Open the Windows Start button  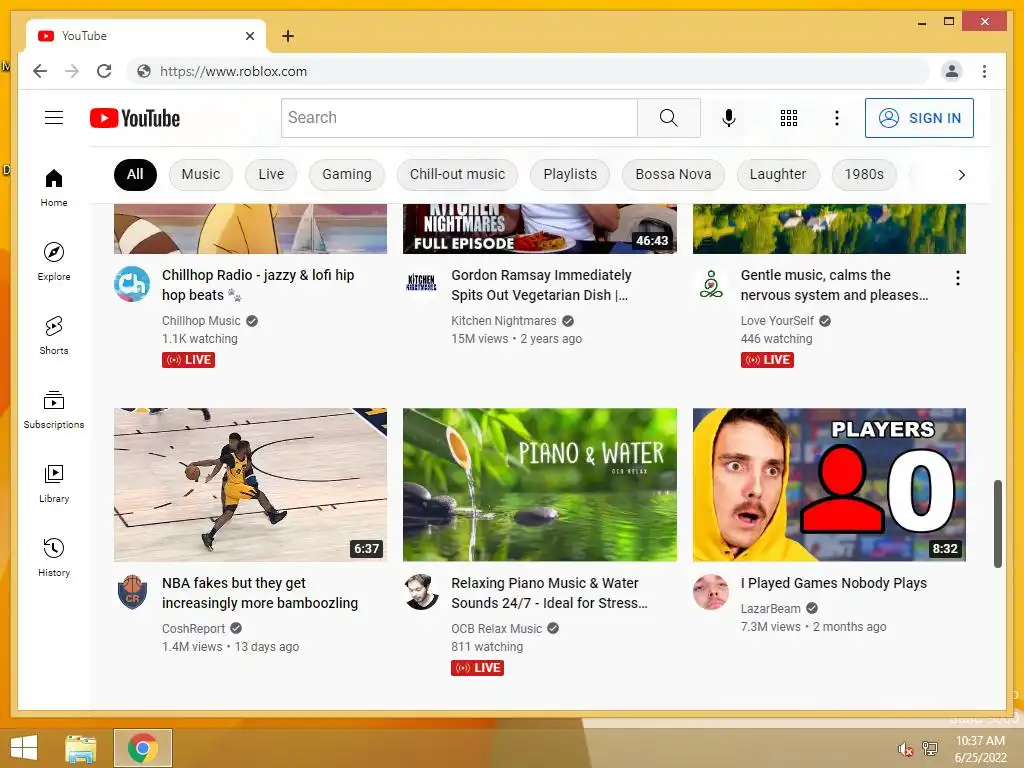click(24, 748)
